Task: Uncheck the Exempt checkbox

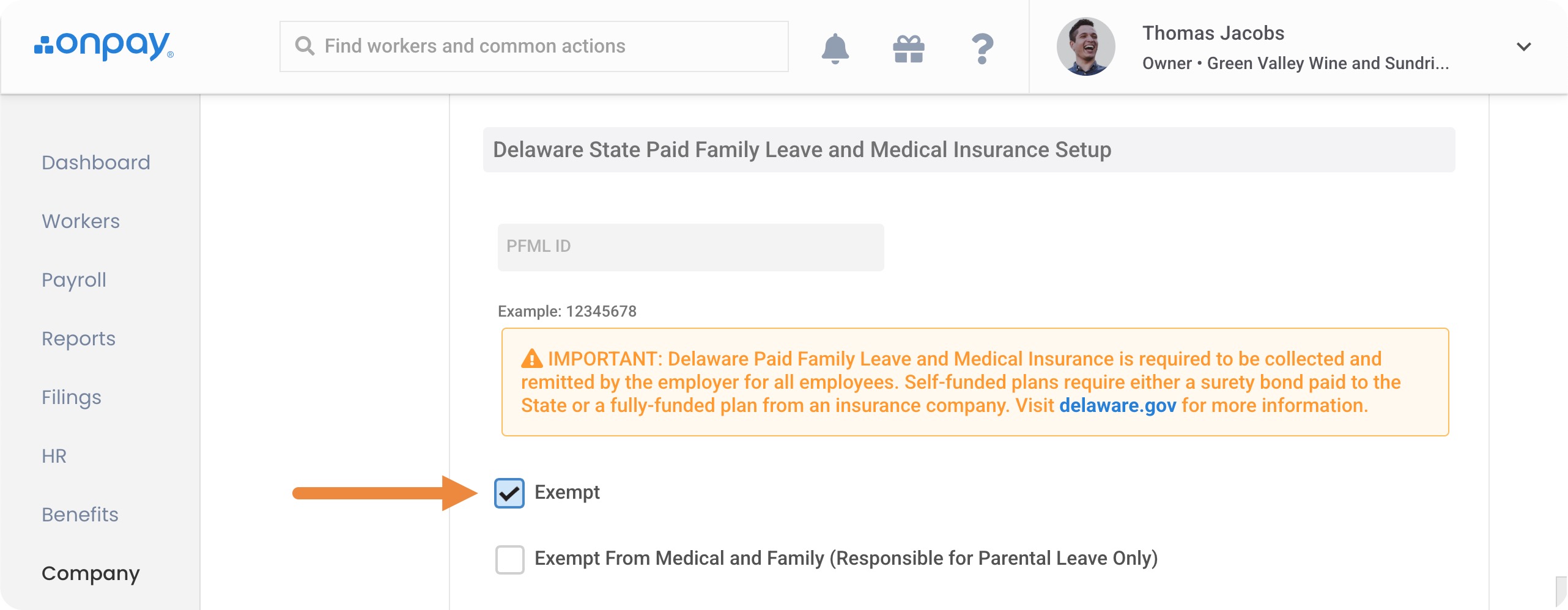Action: click(x=509, y=493)
